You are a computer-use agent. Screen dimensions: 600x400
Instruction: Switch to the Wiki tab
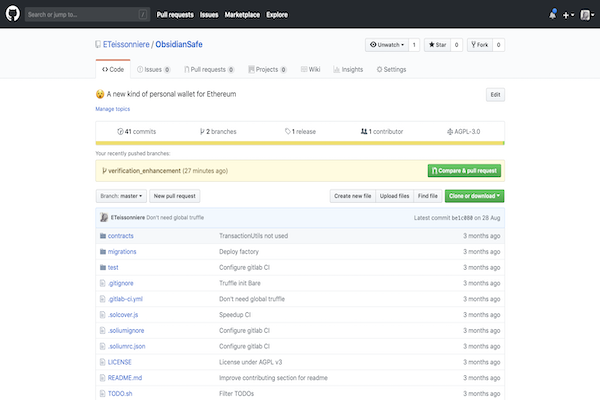(310, 69)
